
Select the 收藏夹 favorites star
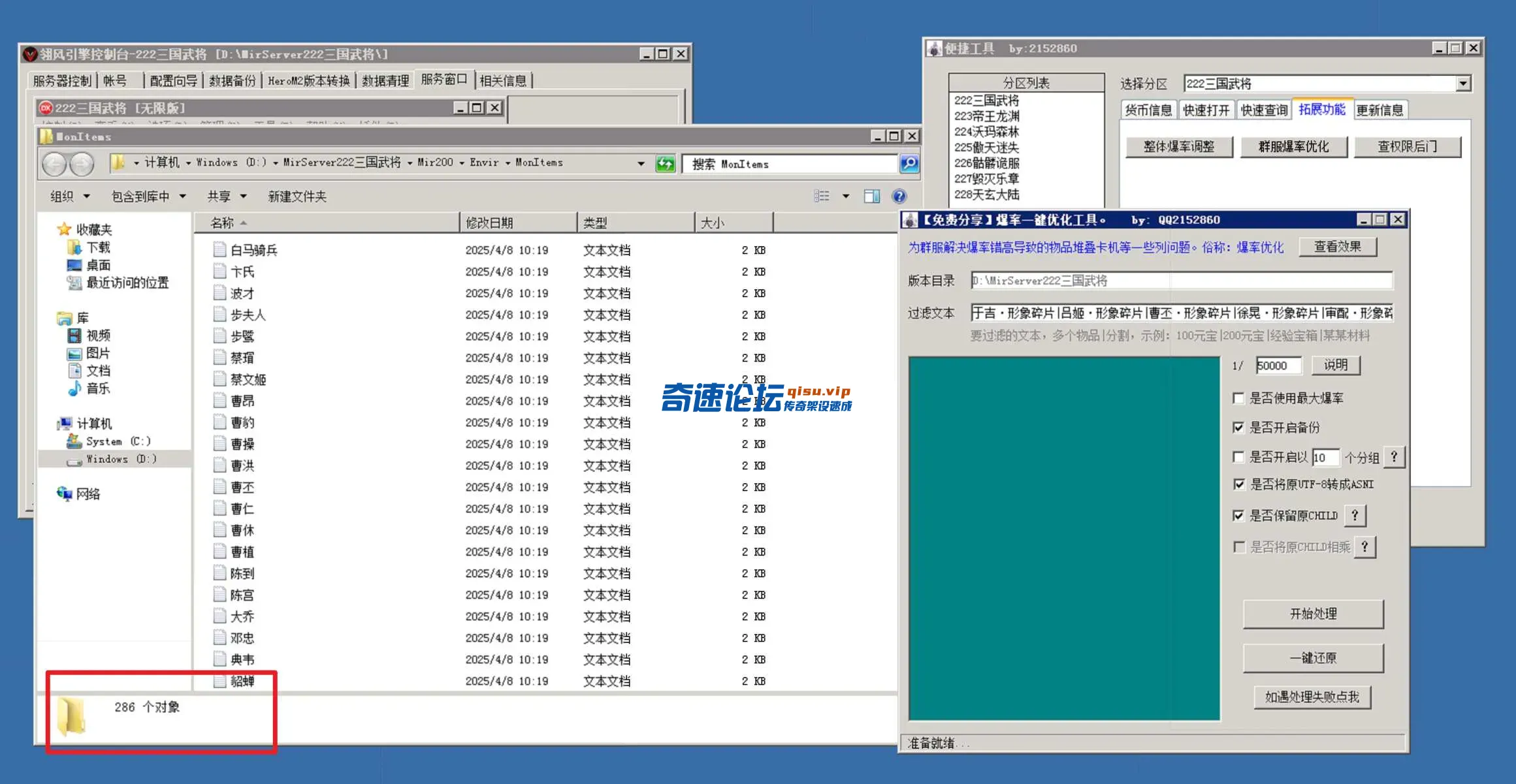64,229
